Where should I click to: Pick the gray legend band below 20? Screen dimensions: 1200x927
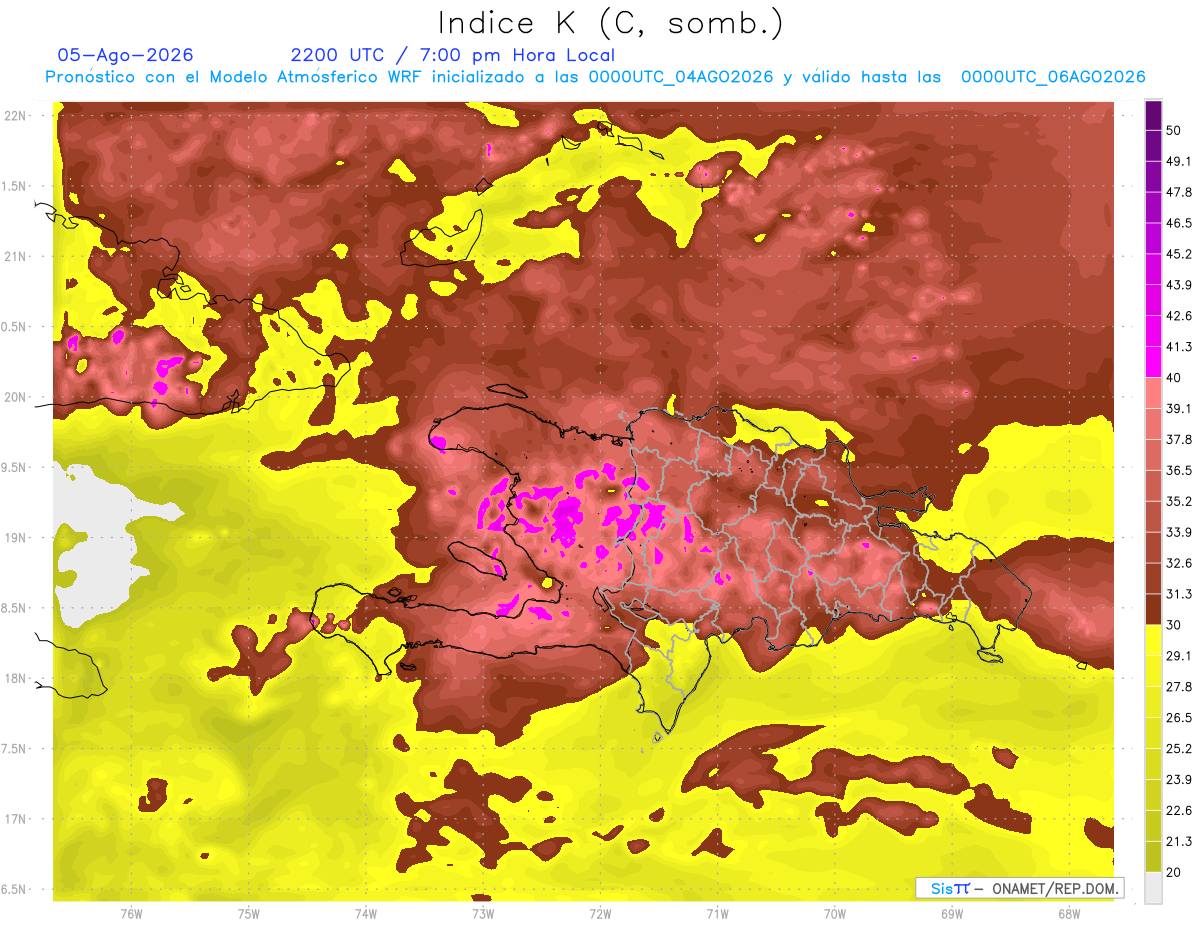tap(1153, 887)
